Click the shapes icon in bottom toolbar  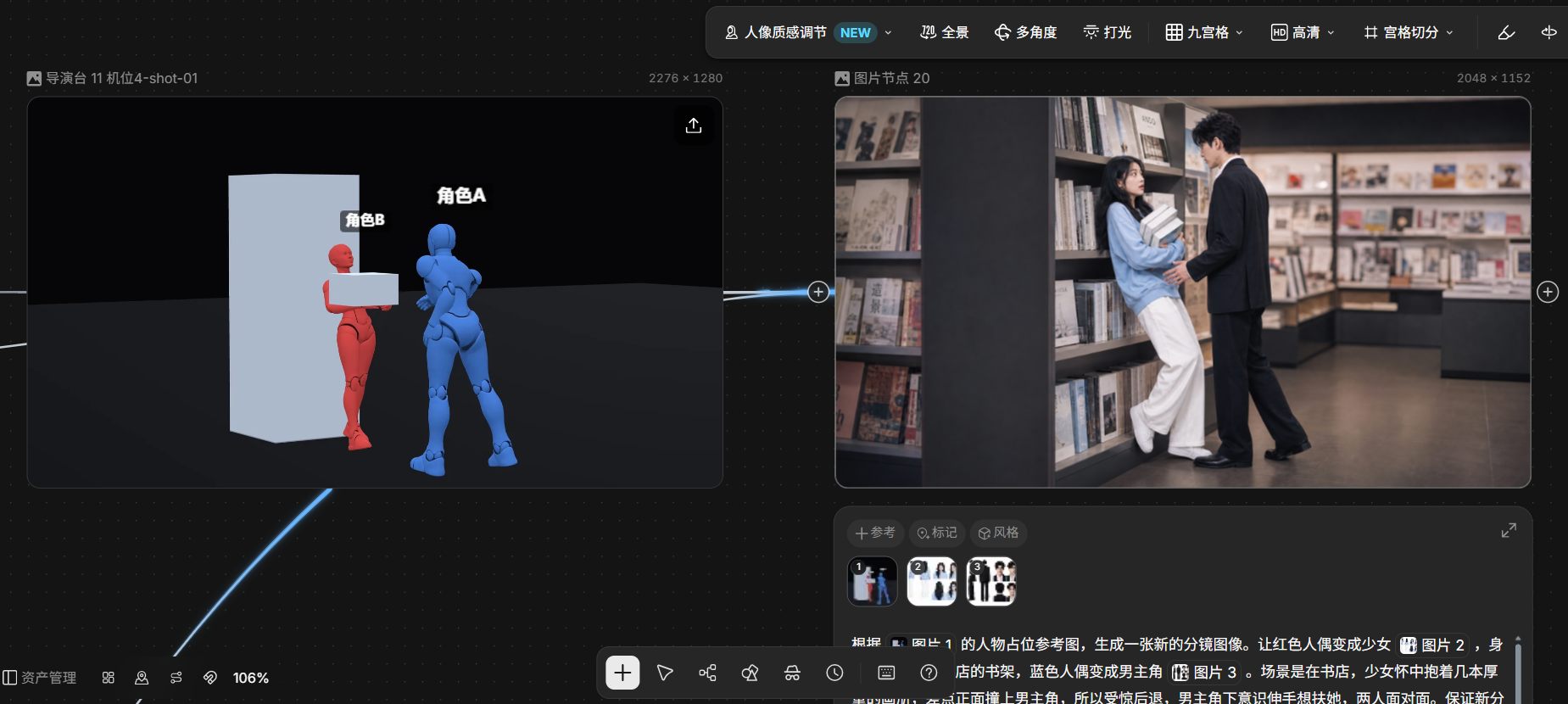[x=750, y=673]
